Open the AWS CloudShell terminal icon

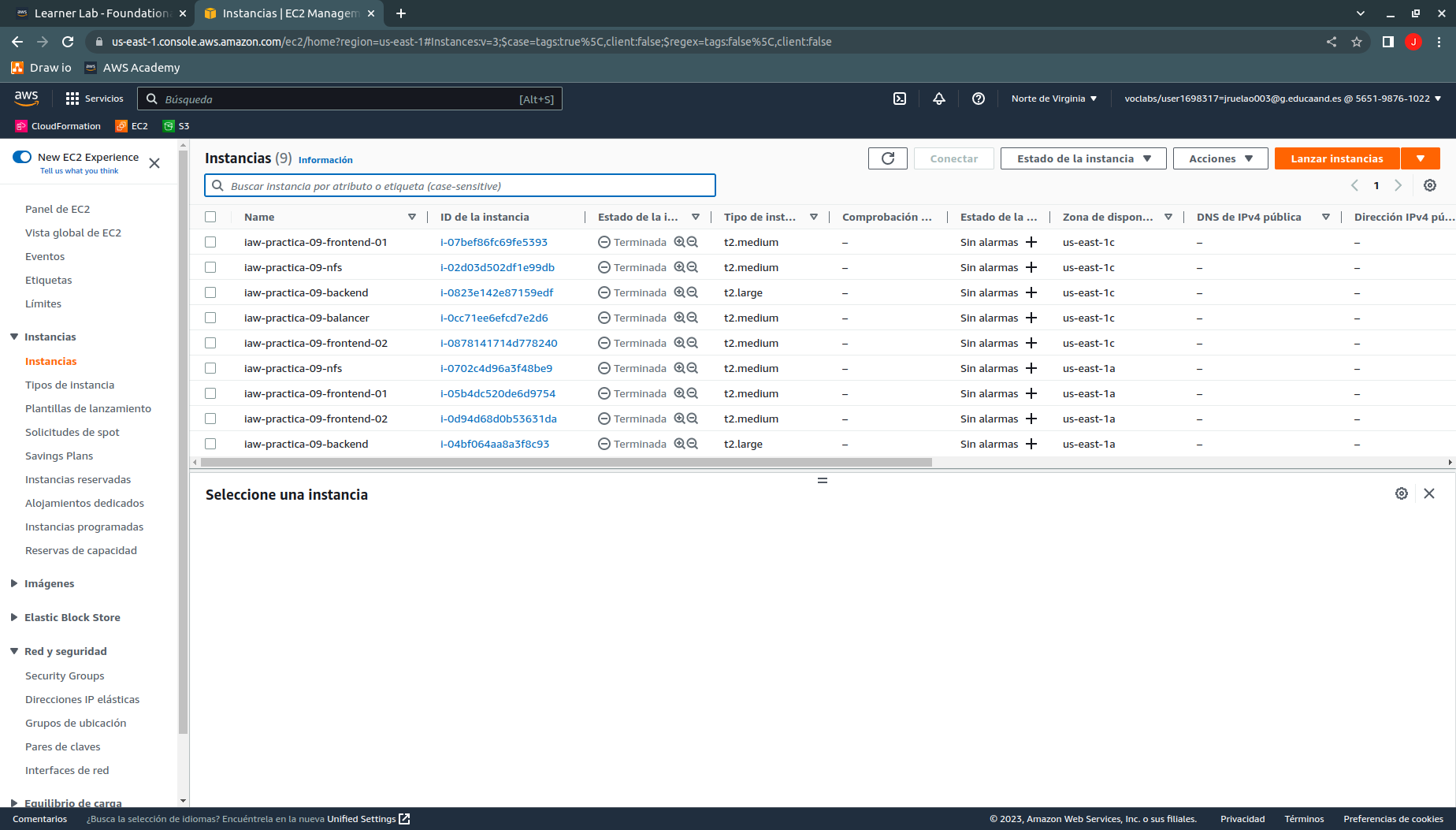click(x=900, y=99)
